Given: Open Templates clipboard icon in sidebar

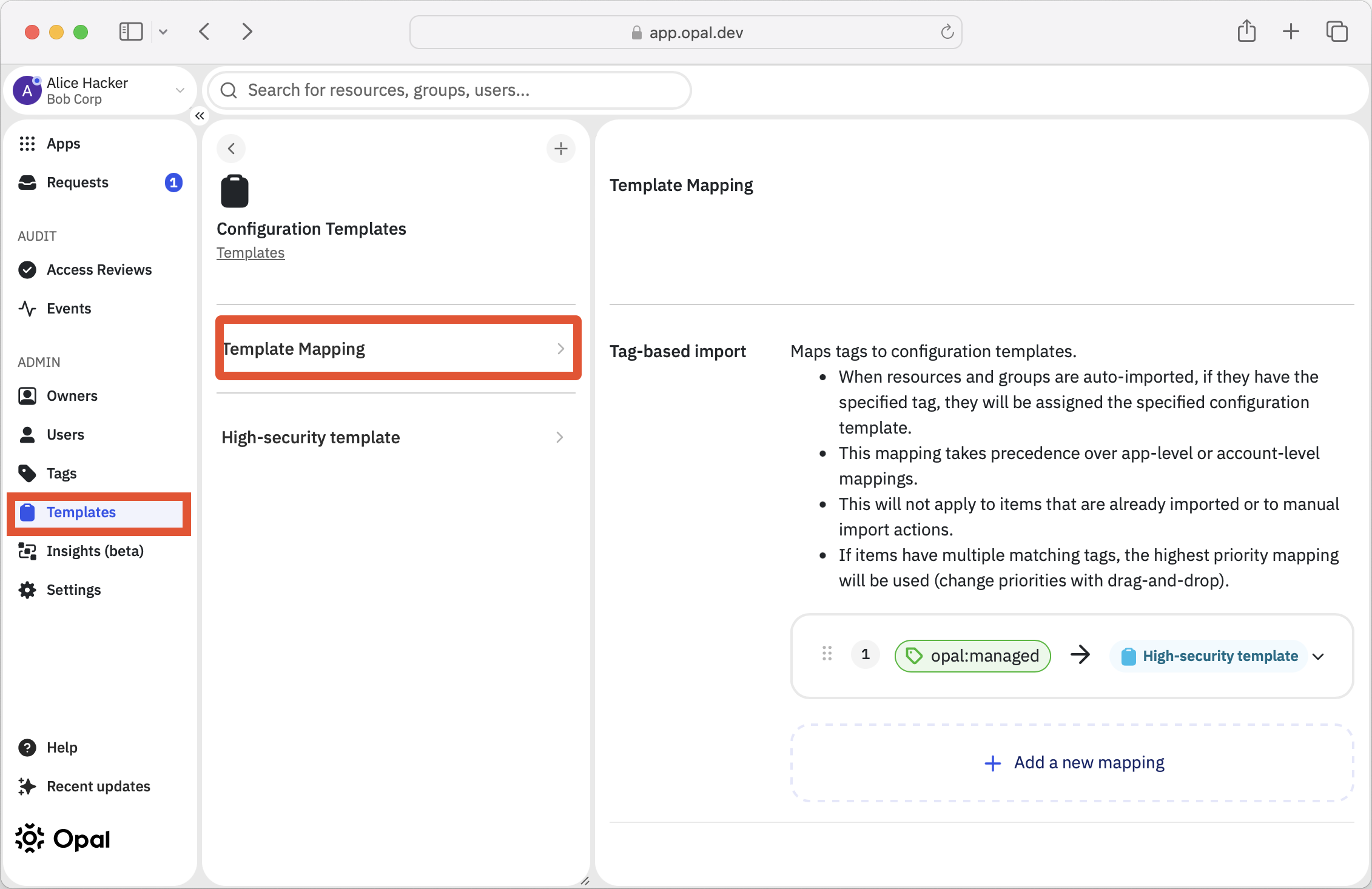Looking at the screenshot, I should (x=27, y=512).
